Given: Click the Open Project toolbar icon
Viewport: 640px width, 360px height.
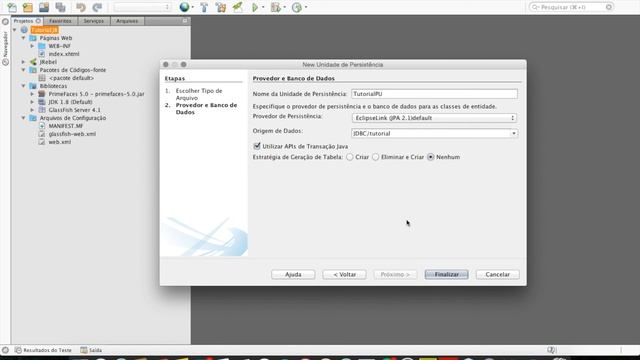Looking at the screenshot, I should [44, 7].
